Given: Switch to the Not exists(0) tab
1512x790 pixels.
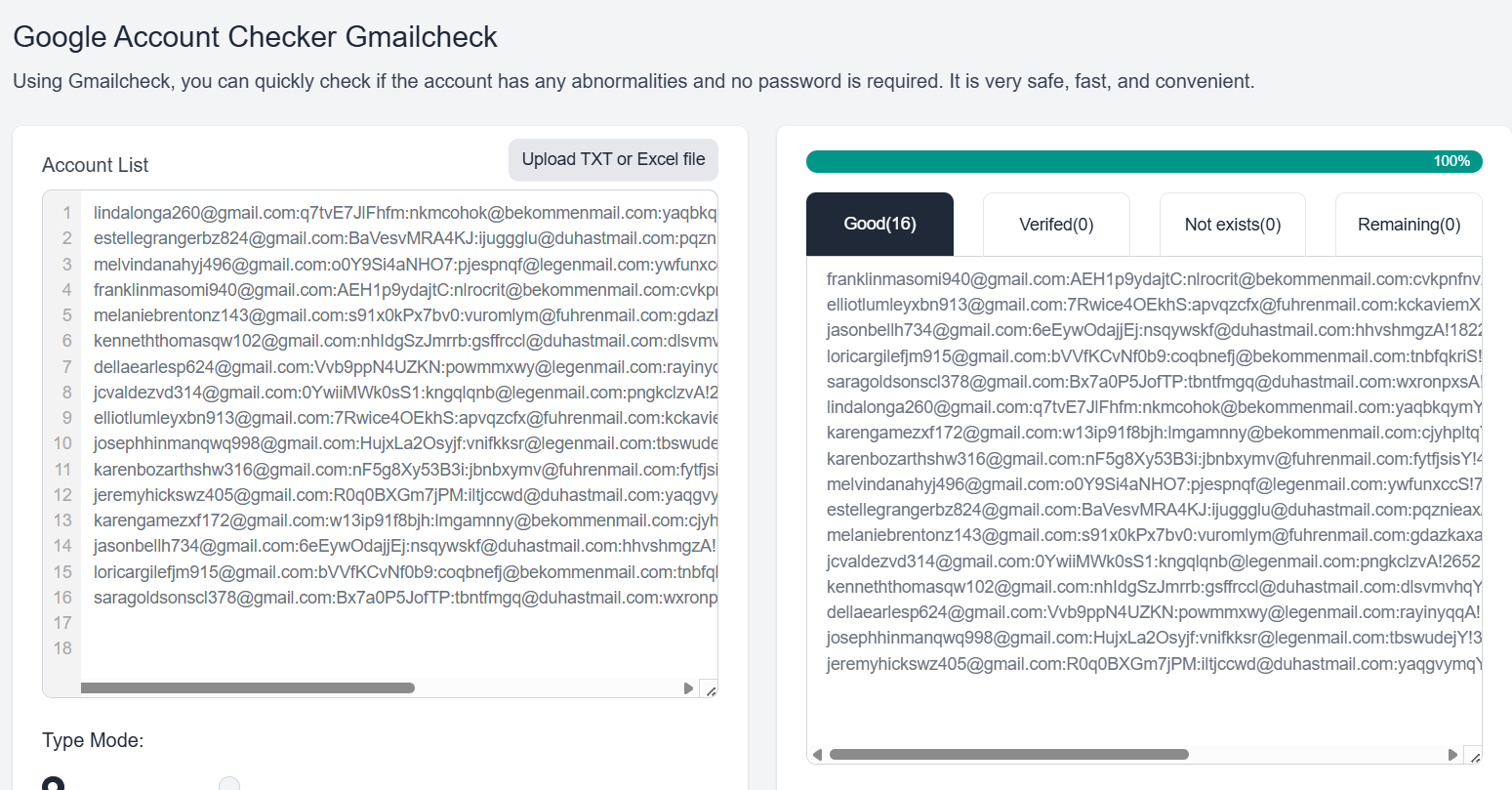Looking at the screenshot, I should click(x=1232, y=225).
